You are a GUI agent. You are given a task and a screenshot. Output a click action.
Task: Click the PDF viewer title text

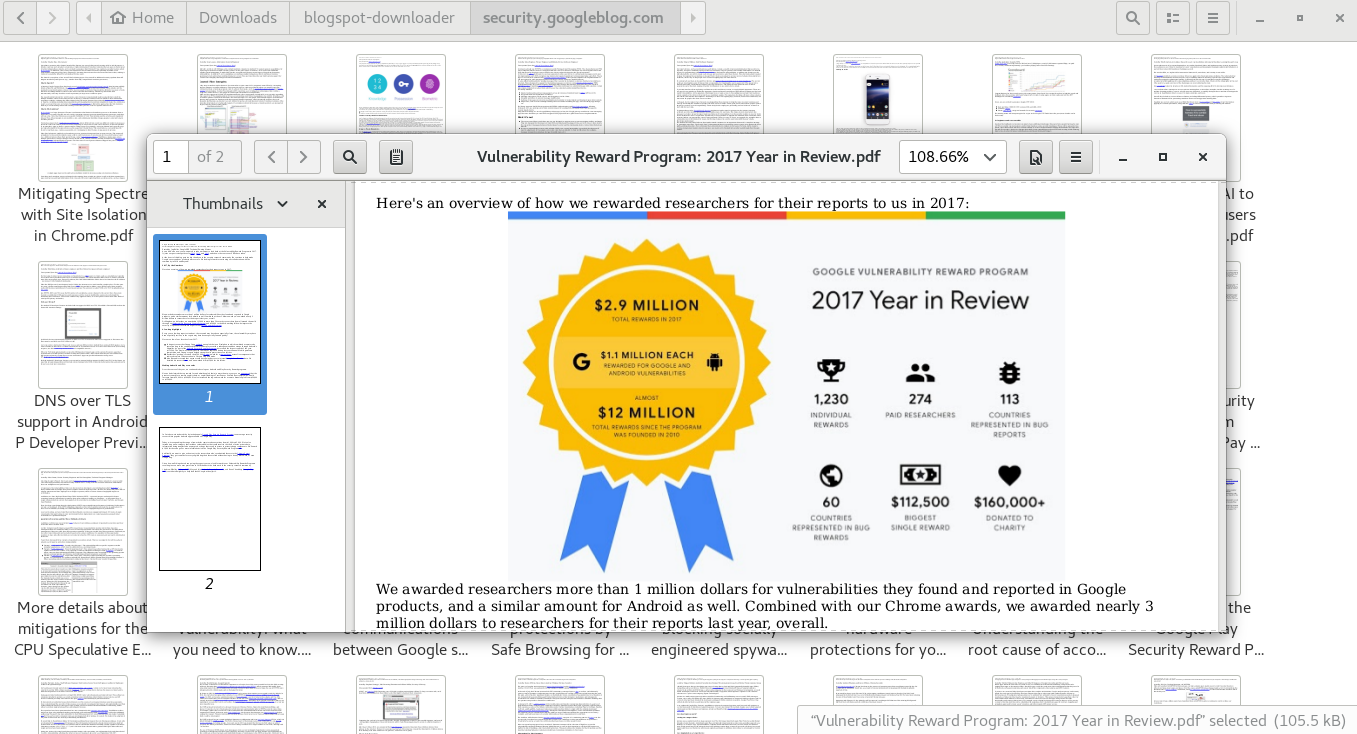tap(678, 157)
